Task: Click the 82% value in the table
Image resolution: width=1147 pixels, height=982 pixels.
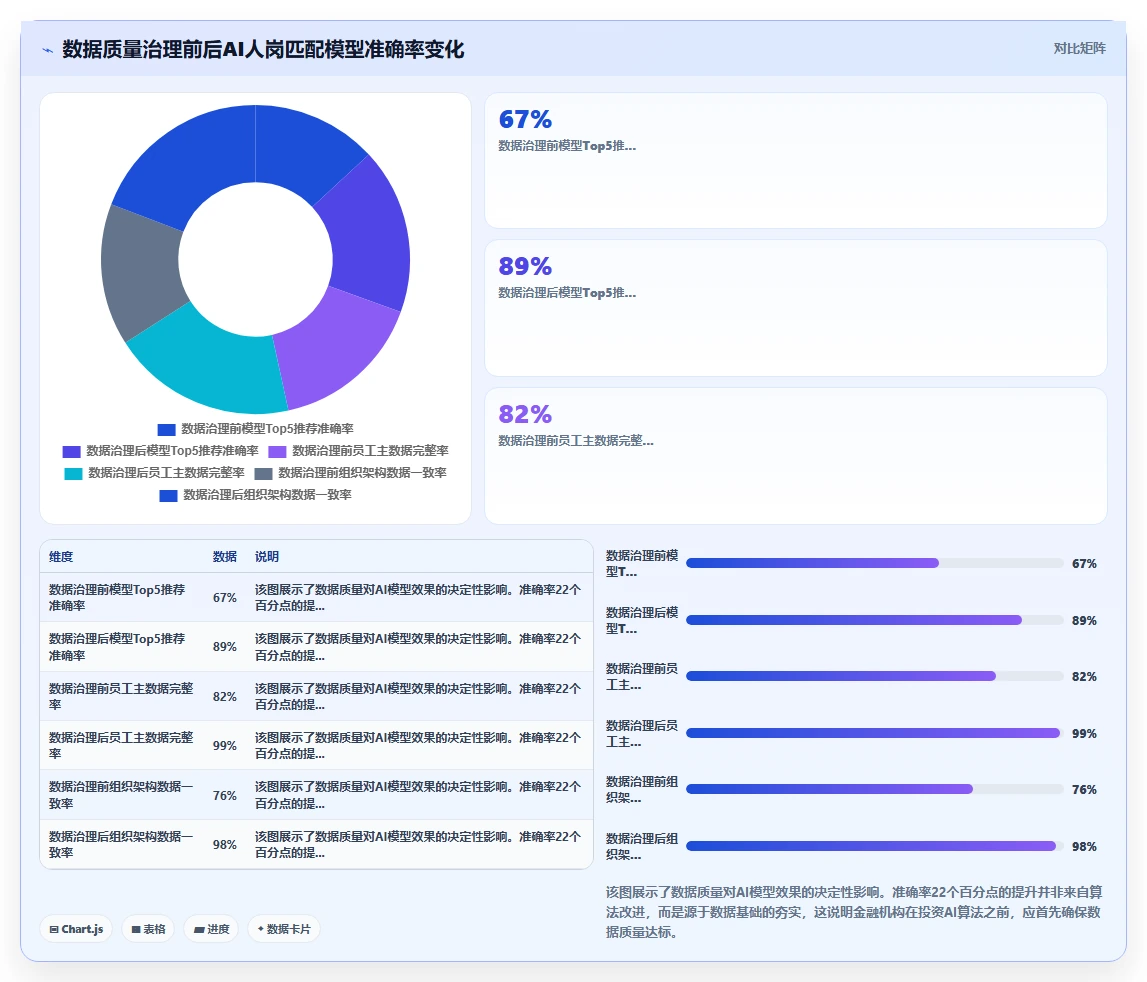Action: pyautogui.click(x=225, y=696)
